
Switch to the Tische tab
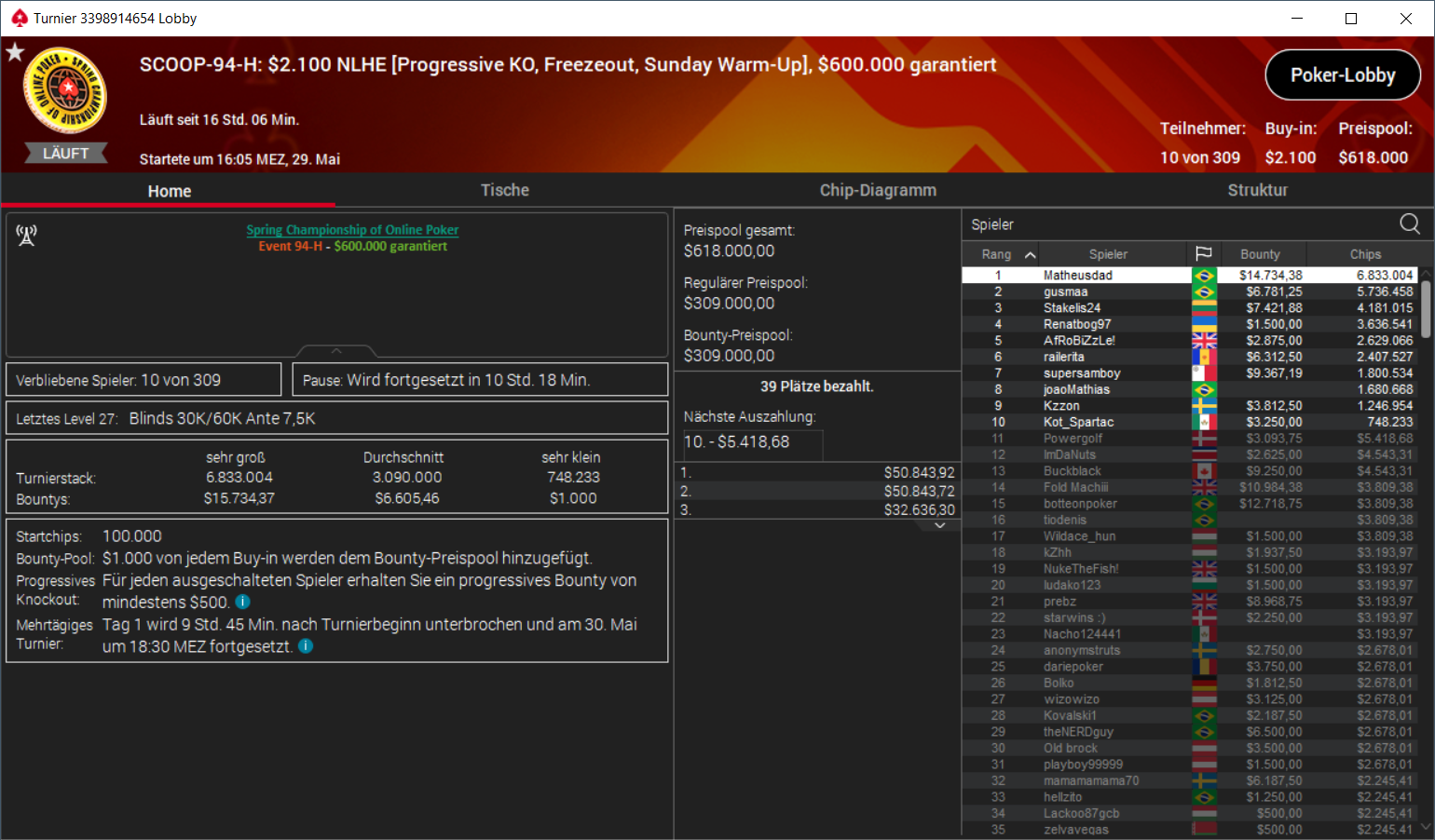(x=505, y=190)
